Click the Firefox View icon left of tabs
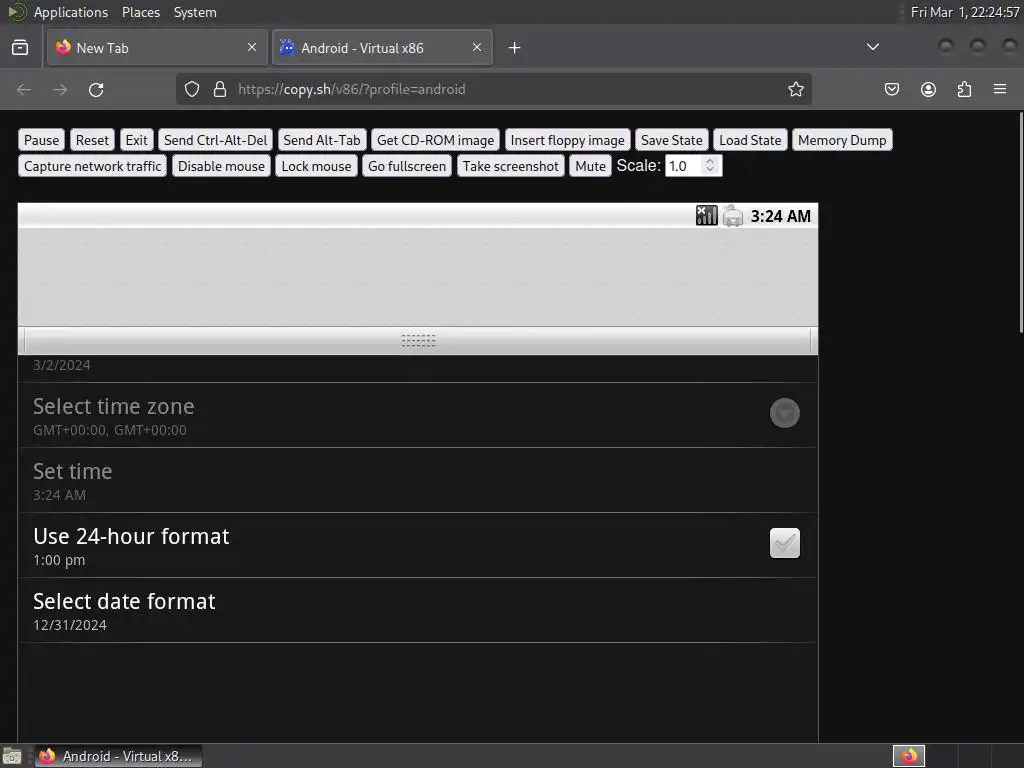This screenshot has width=1024, height=768. coord(20,48)
